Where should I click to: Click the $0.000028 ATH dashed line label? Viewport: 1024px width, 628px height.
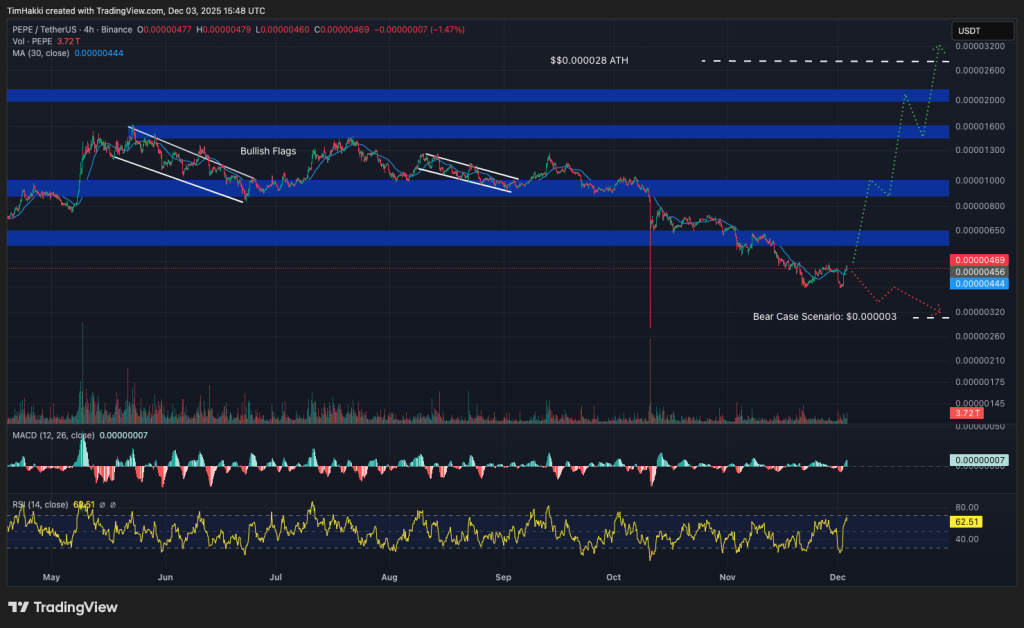(x=589, y=61)
